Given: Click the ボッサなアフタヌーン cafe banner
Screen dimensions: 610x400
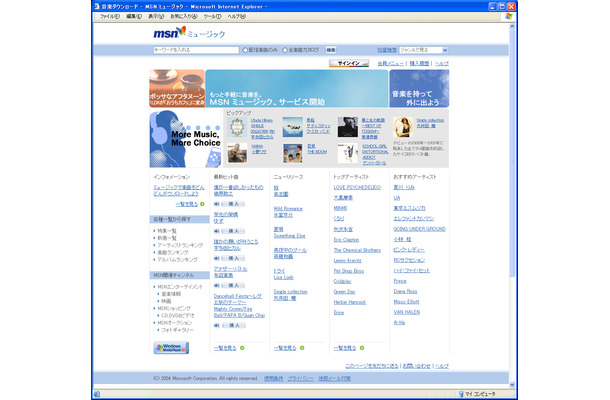Looking at the screenshot, I should 177,88.
